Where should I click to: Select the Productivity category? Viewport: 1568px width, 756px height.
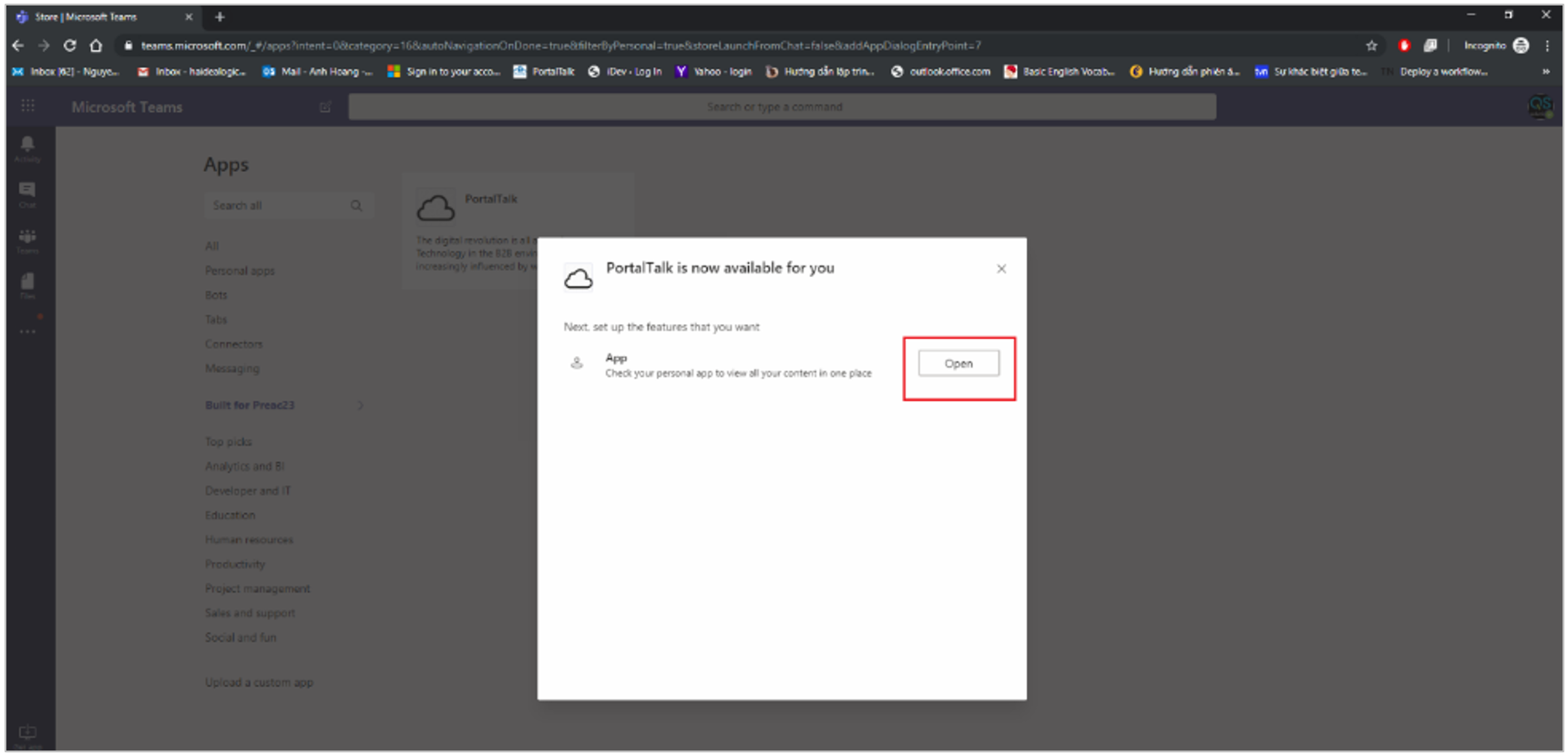tap(235, 565)
